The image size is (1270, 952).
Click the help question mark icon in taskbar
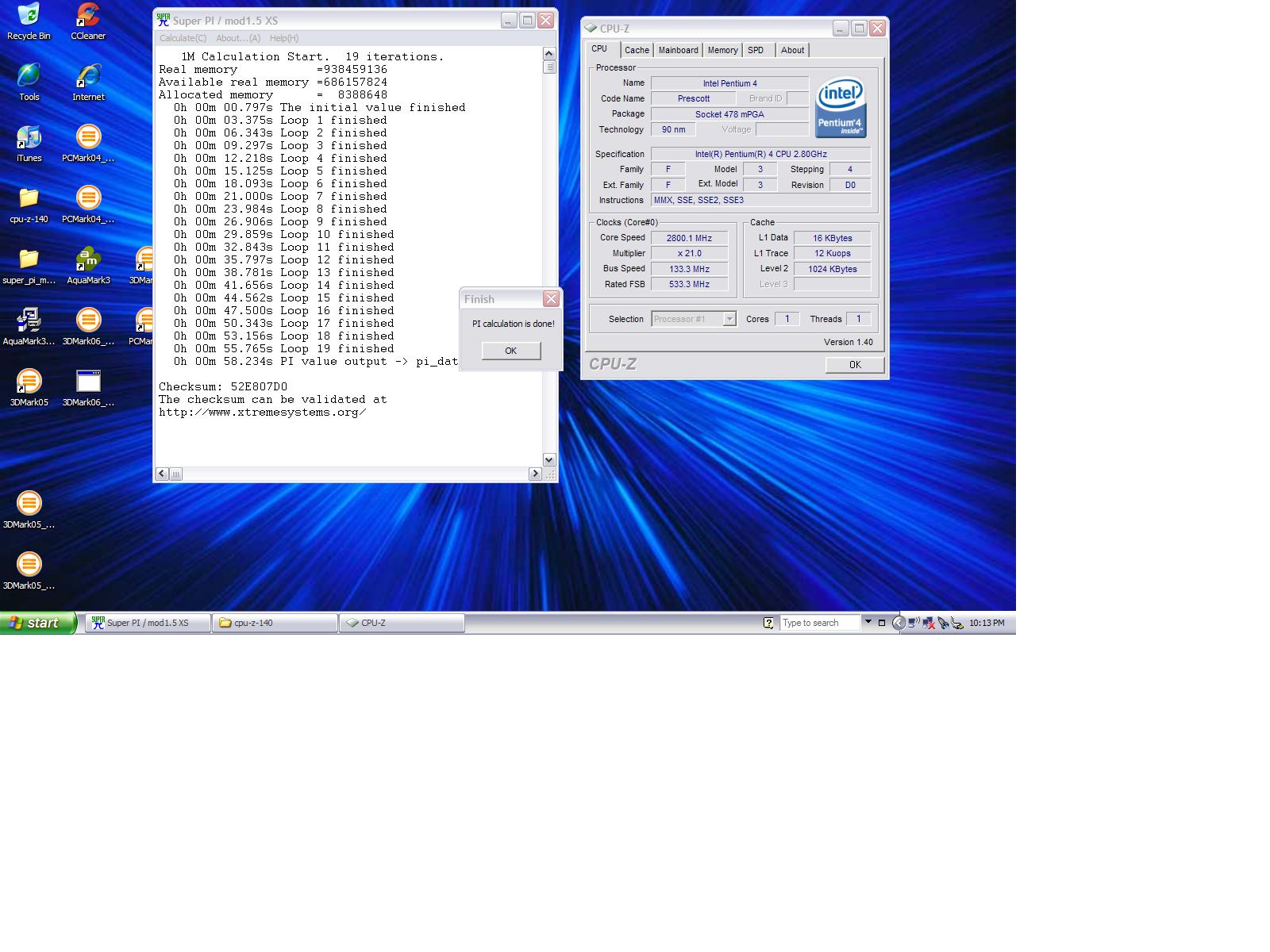tap(768, 623)
